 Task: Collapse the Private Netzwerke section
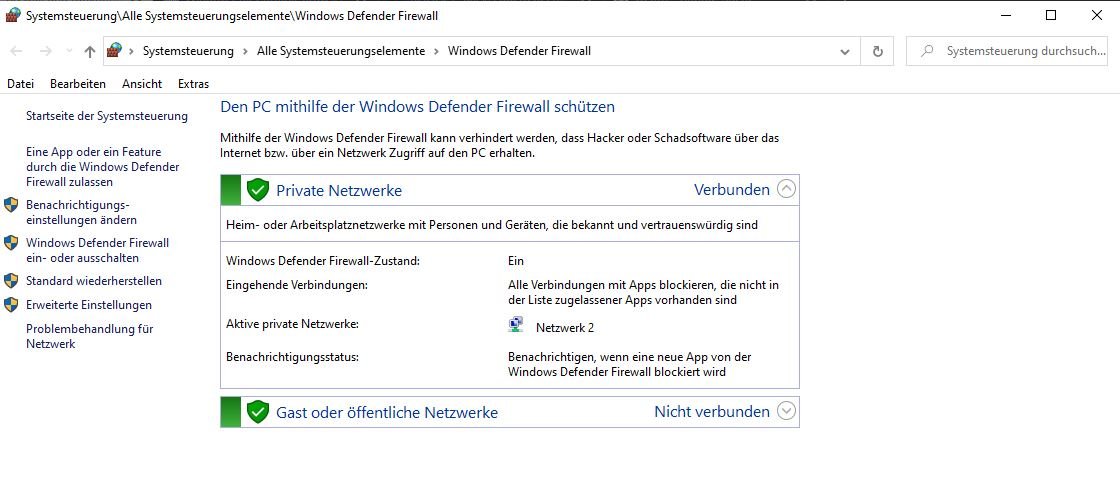(786, 189)
